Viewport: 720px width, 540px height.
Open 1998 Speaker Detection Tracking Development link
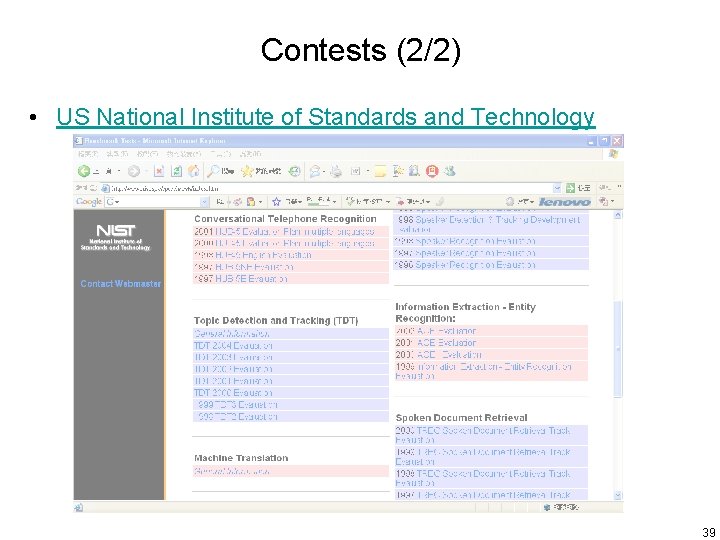click(489, 224)
